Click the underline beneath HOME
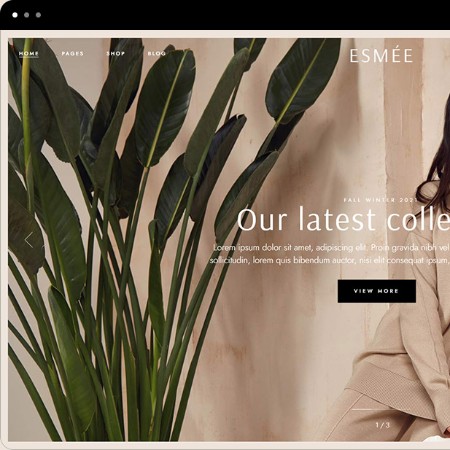 tap(29, 57)
